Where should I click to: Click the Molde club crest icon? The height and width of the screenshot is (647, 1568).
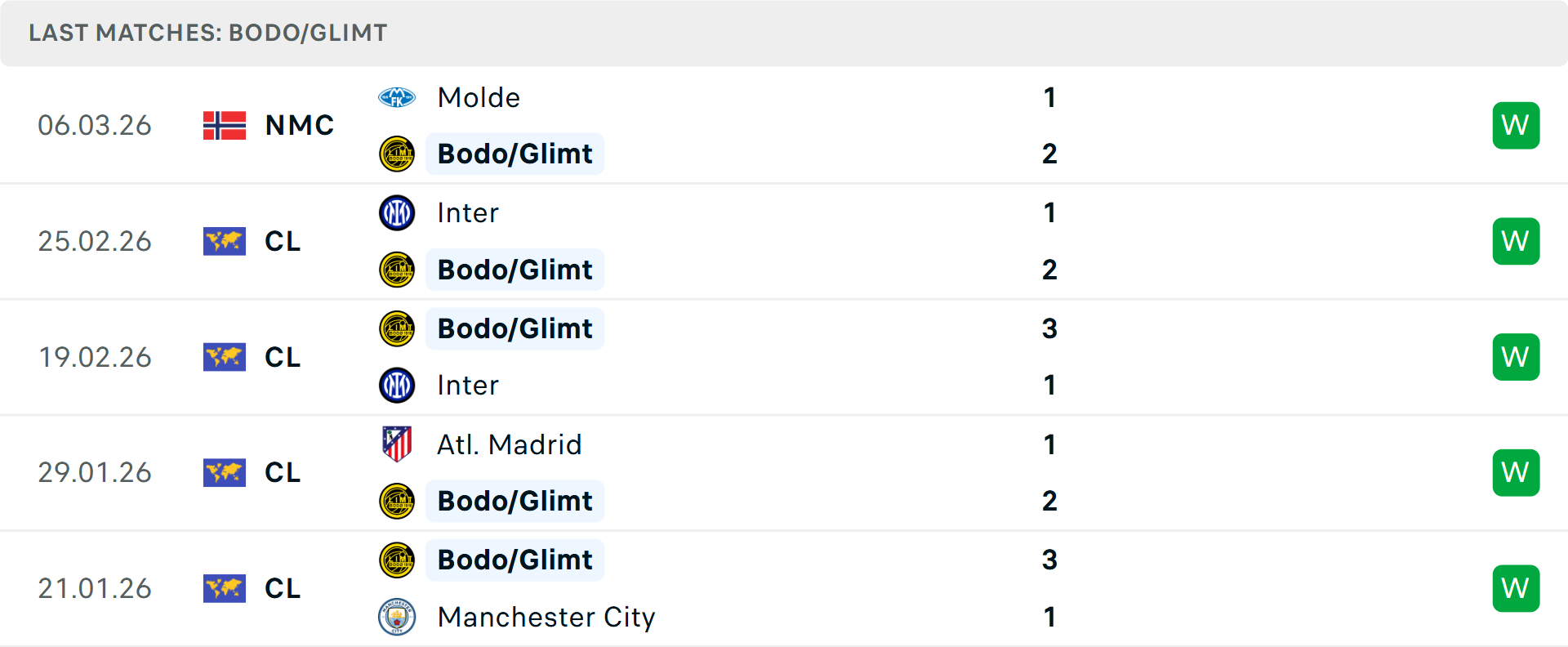pyautogui.click(x=397, y=96)
